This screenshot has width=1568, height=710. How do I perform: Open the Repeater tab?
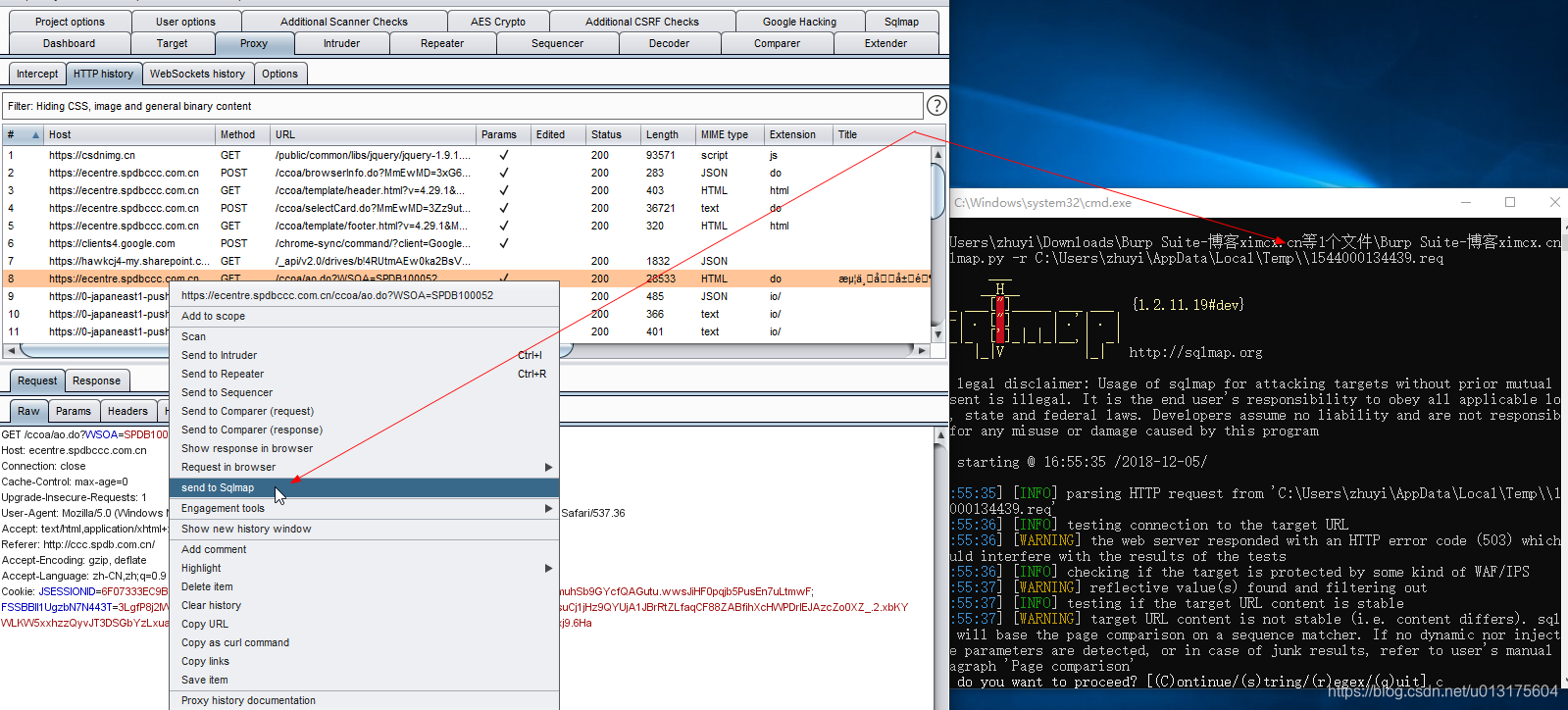442,43
